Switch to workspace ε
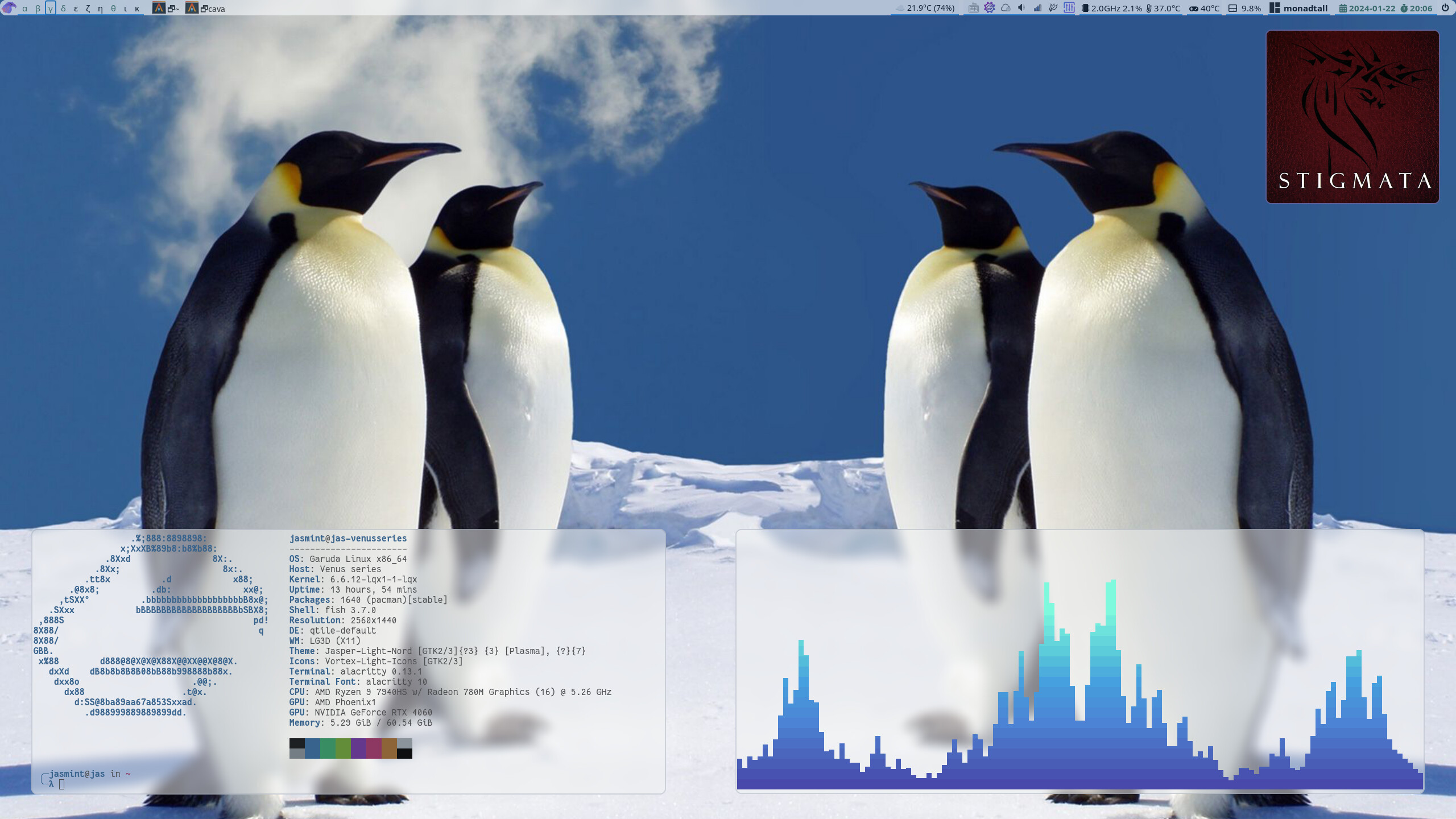This screenshot has width=1456, height=819. (x=76, y=9)
